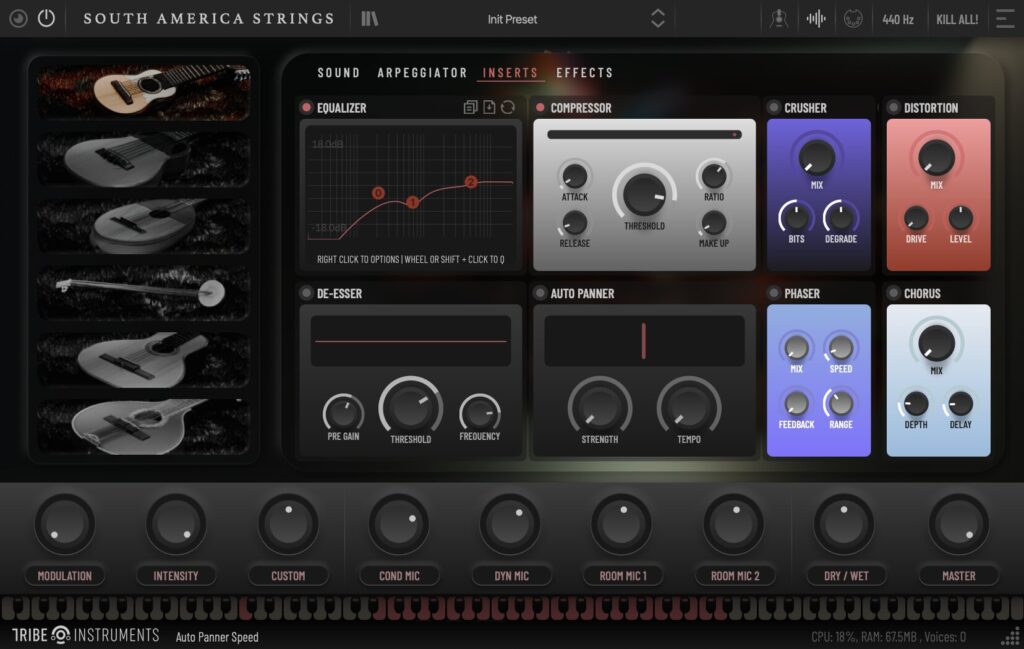Click the Auto Panner Speed status text
The height and width of the screenshot is (649, 1024).
click(217, 637)
